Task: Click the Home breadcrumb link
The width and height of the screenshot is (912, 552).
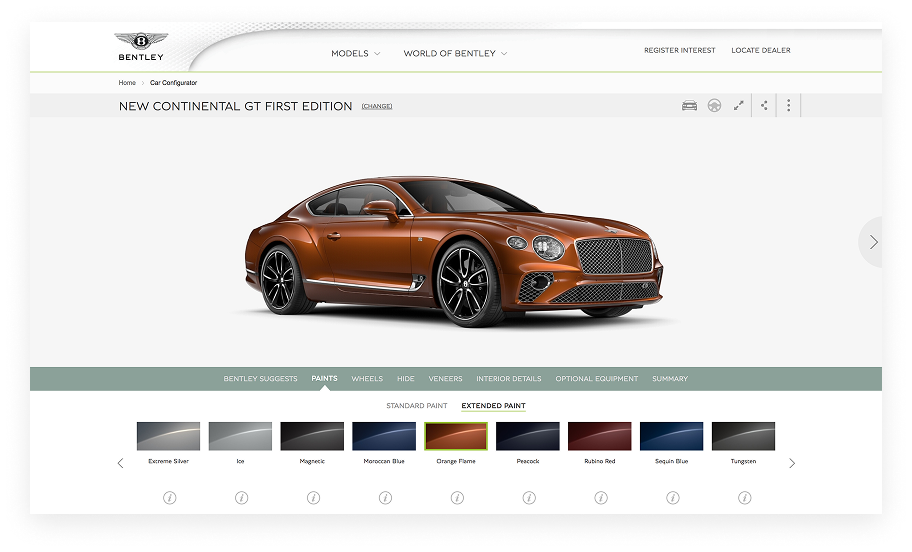Action: pyautogui.click(x=127, y=83)
